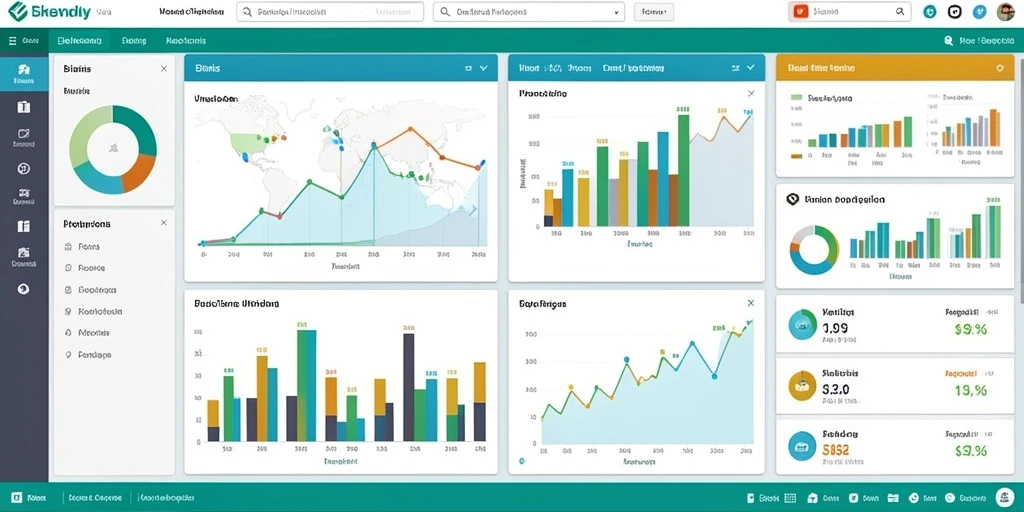Image resolution: width=1024 pixels, height=512 pixels.
Task: Click the bottom-most round icon in left sidebar
Action: tap(24, 289)
